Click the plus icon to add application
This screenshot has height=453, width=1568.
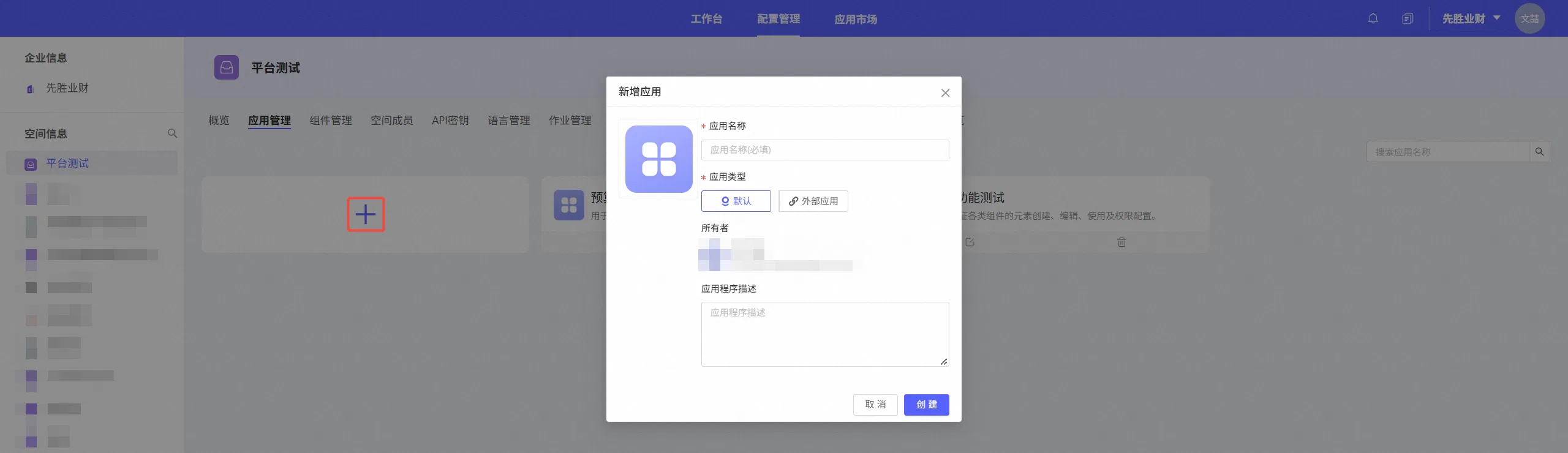tap(366, 214)
